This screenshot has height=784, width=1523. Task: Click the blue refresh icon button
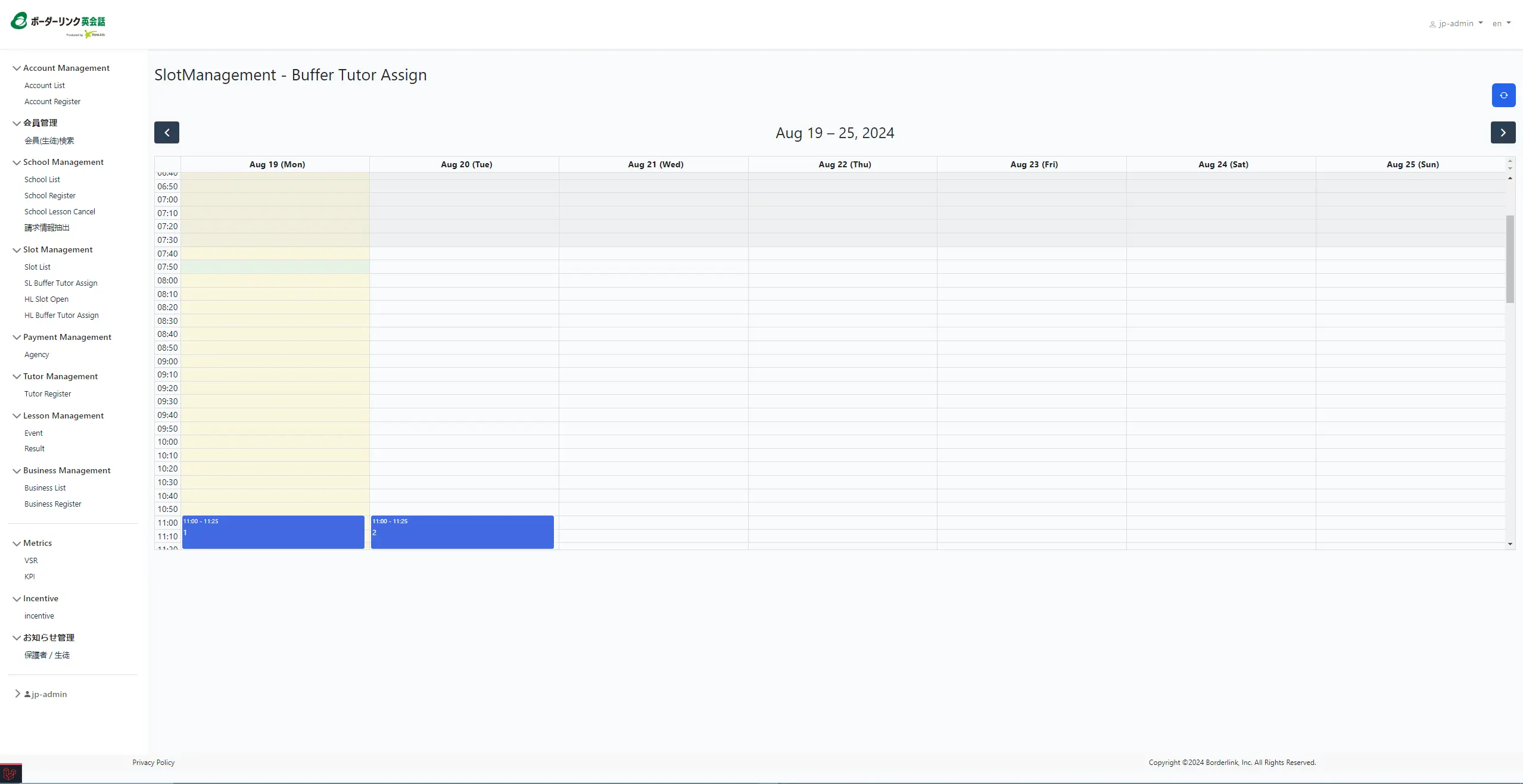click(1503, 95)
